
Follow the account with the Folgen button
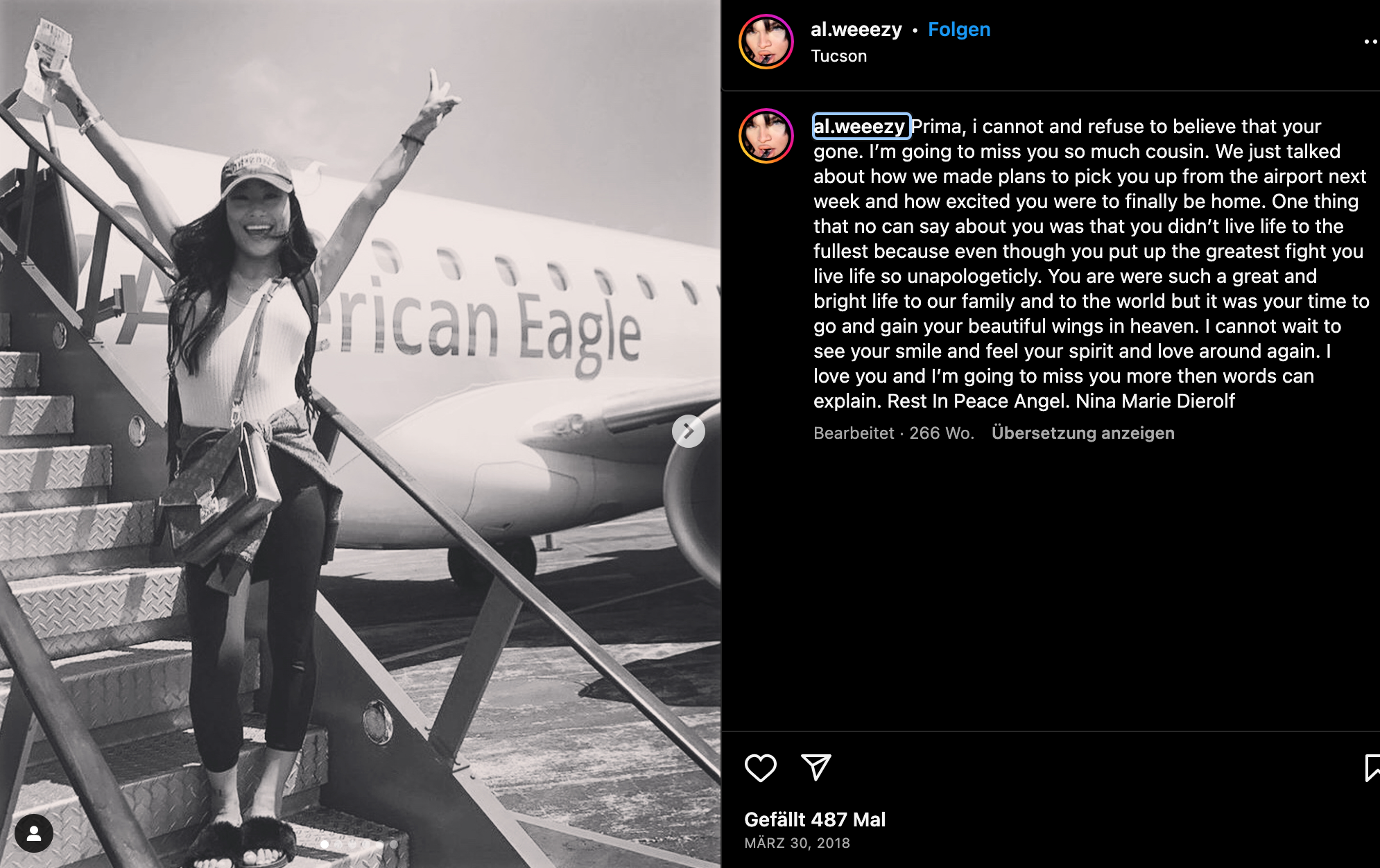(959, 30)
